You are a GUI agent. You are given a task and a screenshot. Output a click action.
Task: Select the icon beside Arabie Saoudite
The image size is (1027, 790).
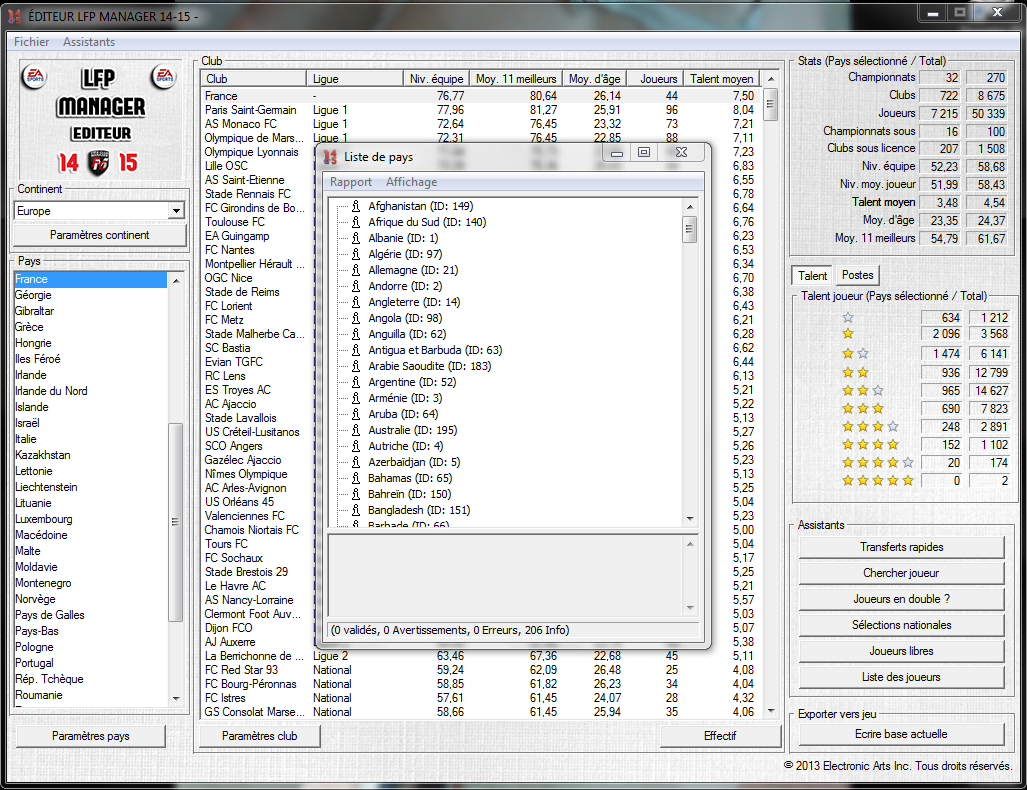(x=356, y=366)
